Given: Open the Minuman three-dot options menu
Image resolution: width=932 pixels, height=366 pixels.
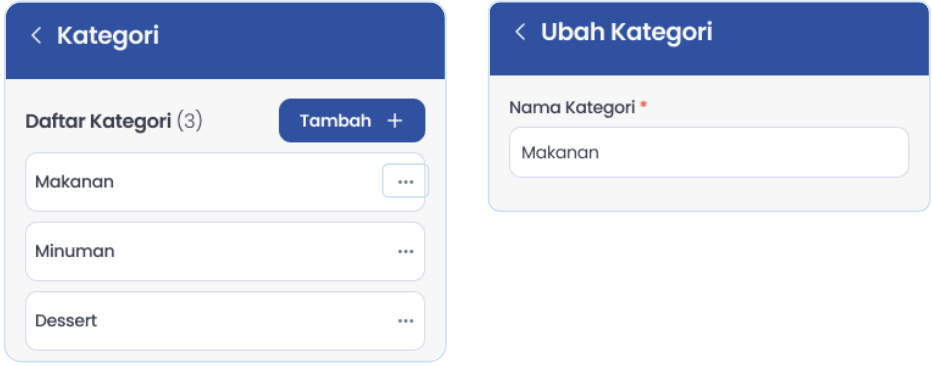Looking at the screenshot, I should tap(405, 251).
